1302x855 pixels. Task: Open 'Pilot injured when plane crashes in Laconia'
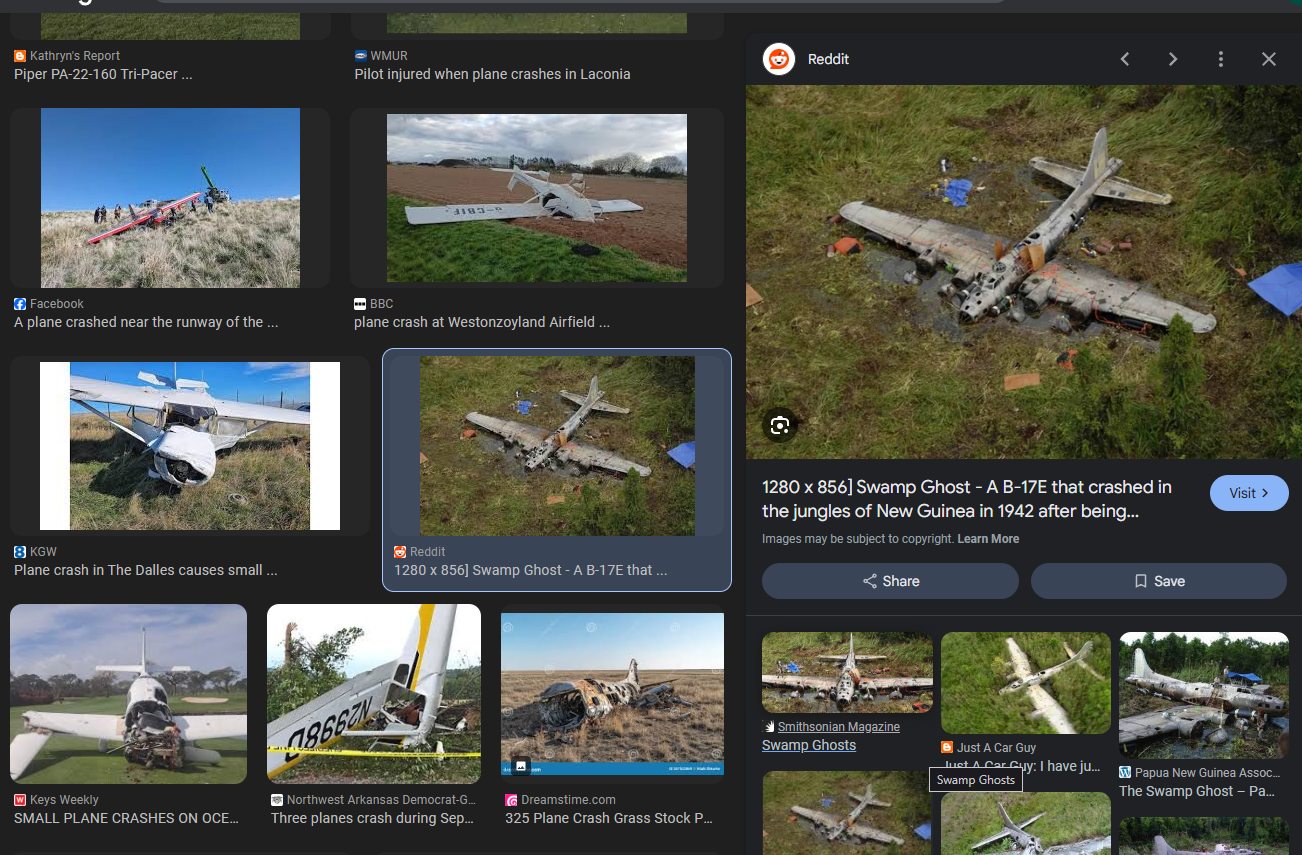pos(492,74)
